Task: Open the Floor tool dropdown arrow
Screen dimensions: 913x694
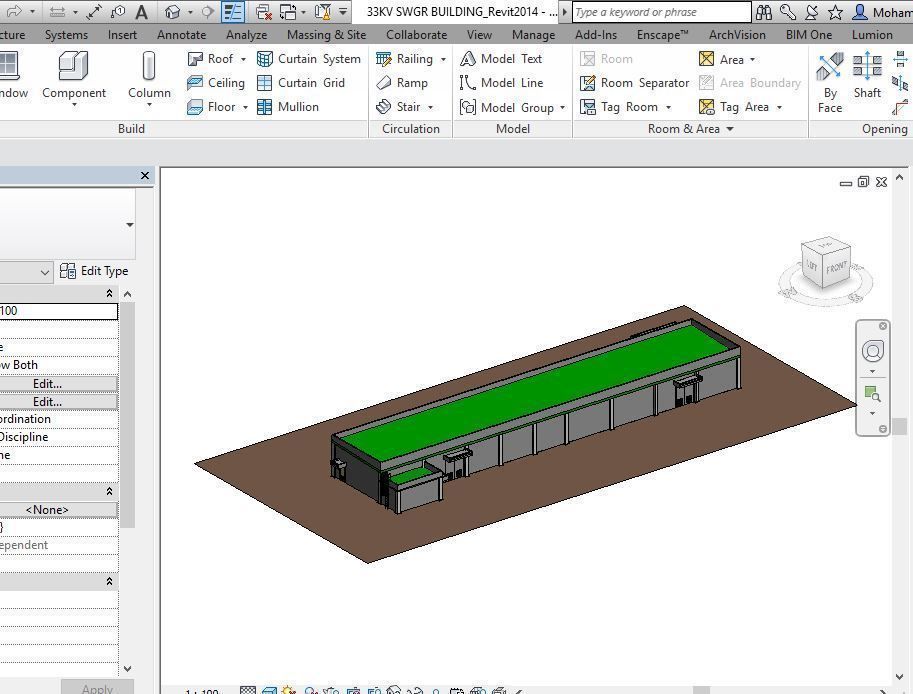Action: pos(245,107)
